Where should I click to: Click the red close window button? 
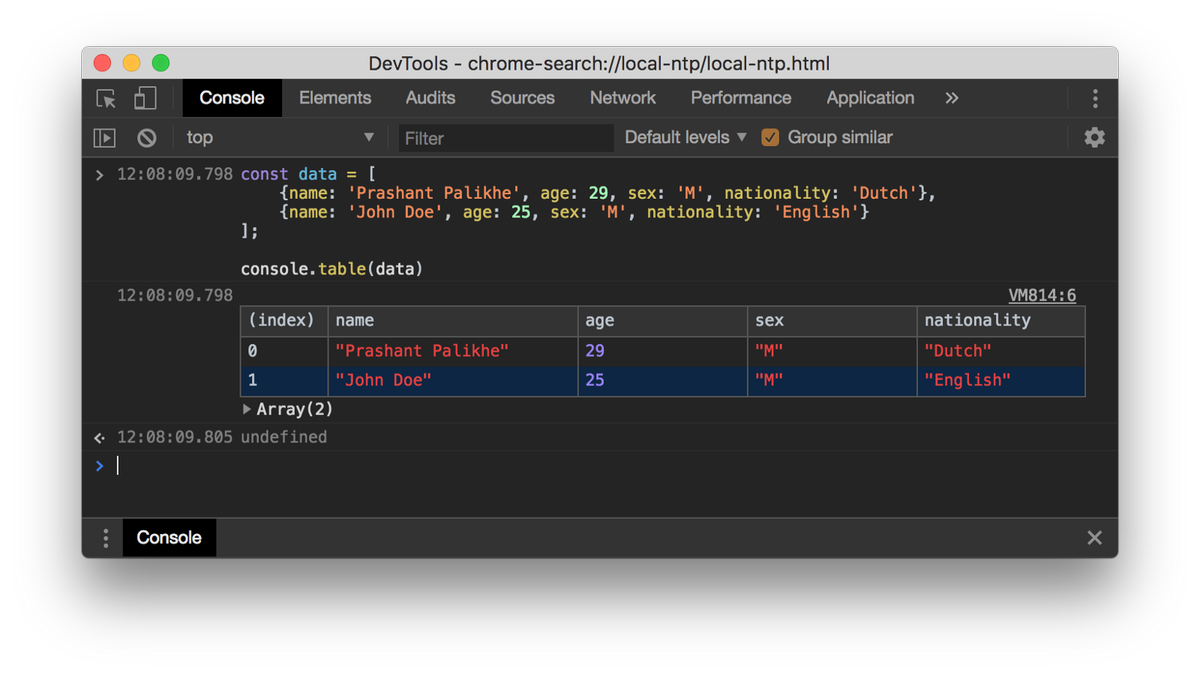pyautogui.click(x=102, y=63)
